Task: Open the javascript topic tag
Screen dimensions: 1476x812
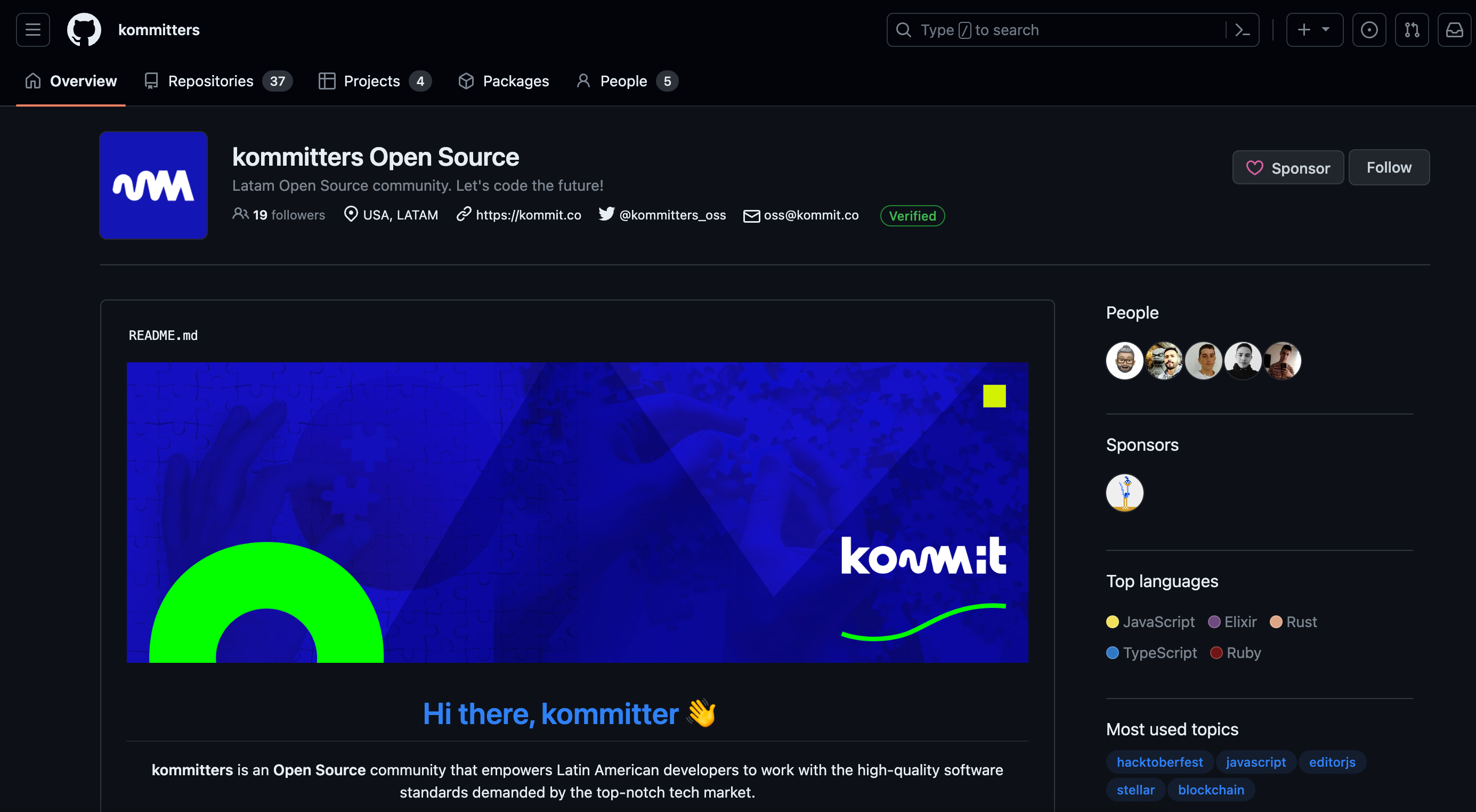Action: (x=1256, y=761)
